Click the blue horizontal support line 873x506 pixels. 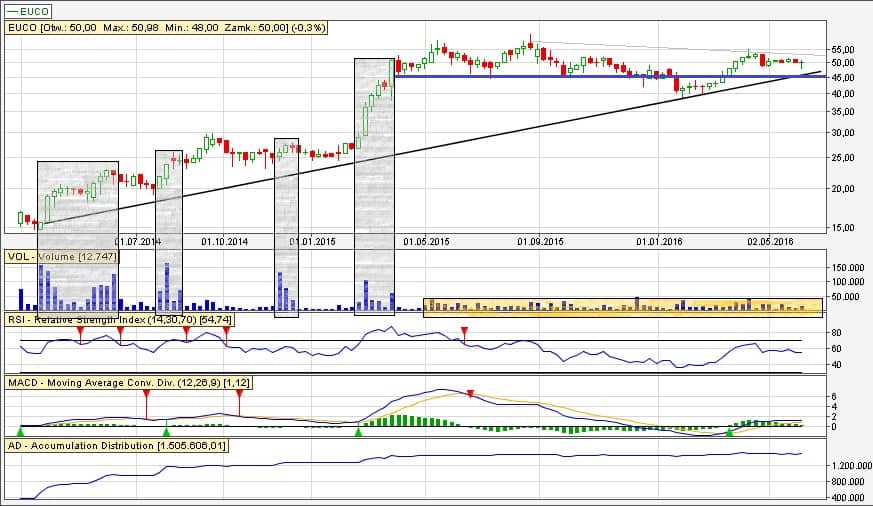click(x=600, y=76)
